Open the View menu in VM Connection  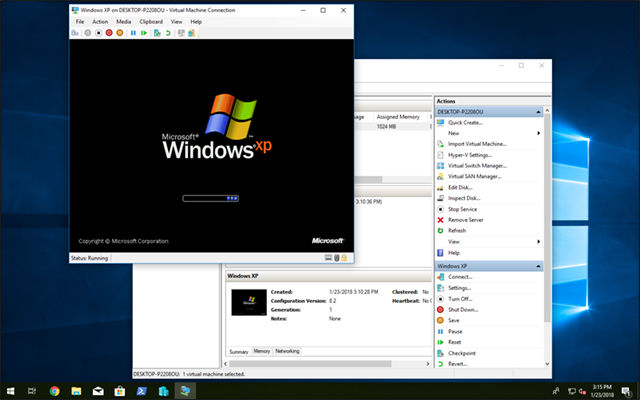176,22
